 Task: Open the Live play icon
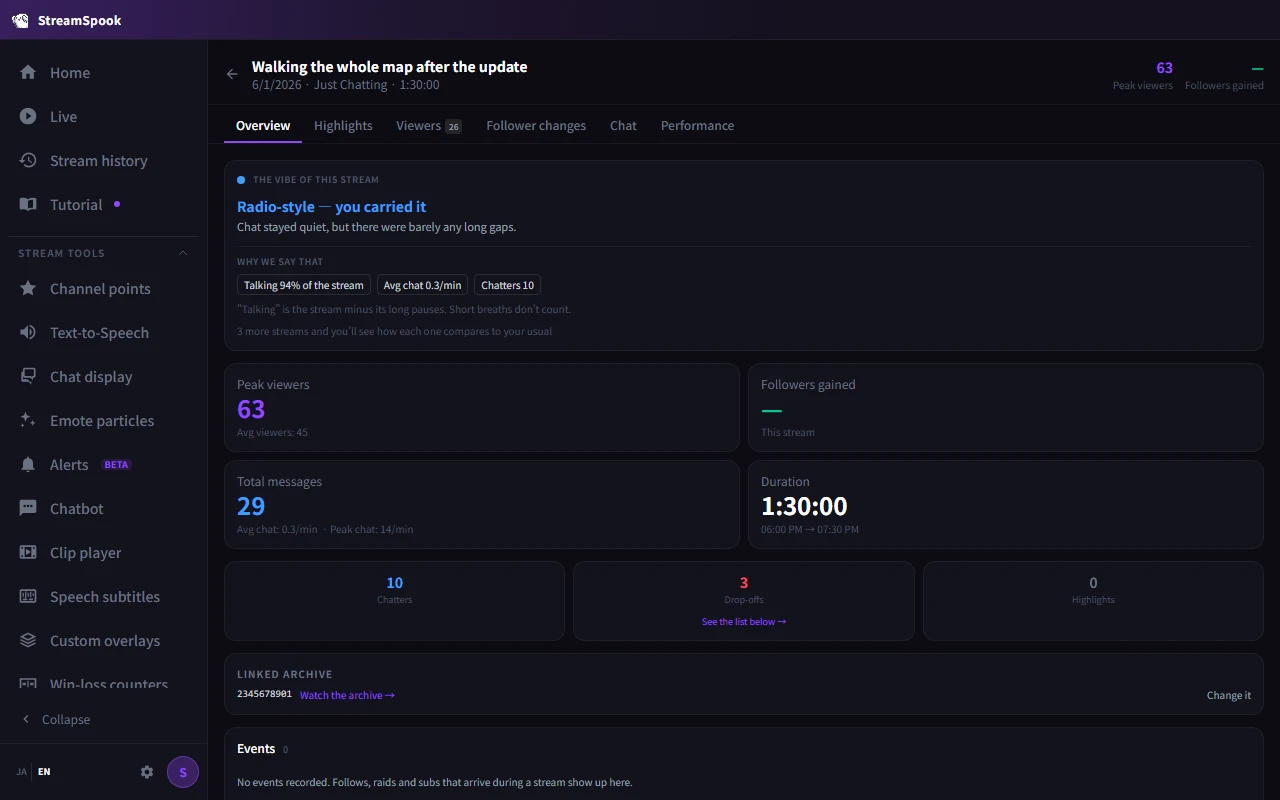click(x=28, y=116)
